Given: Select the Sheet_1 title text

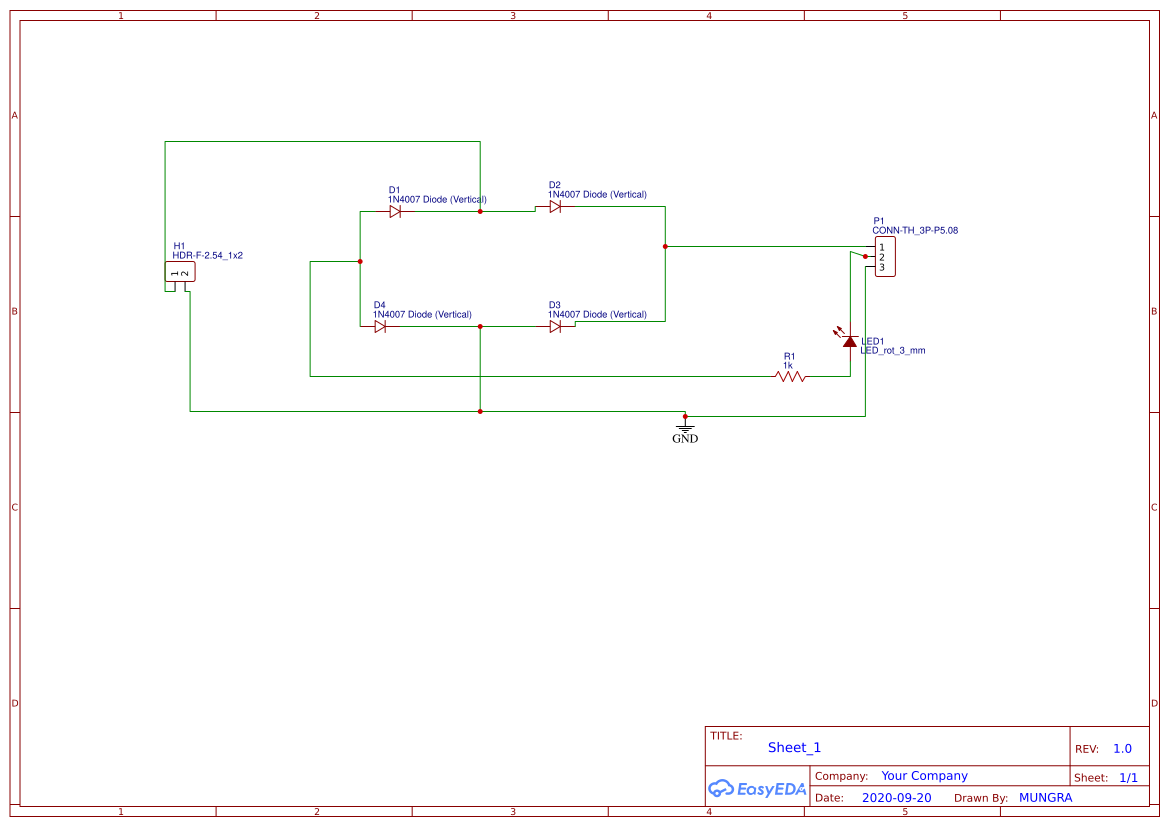Looking at the screenshot, I should click(794, 747).
